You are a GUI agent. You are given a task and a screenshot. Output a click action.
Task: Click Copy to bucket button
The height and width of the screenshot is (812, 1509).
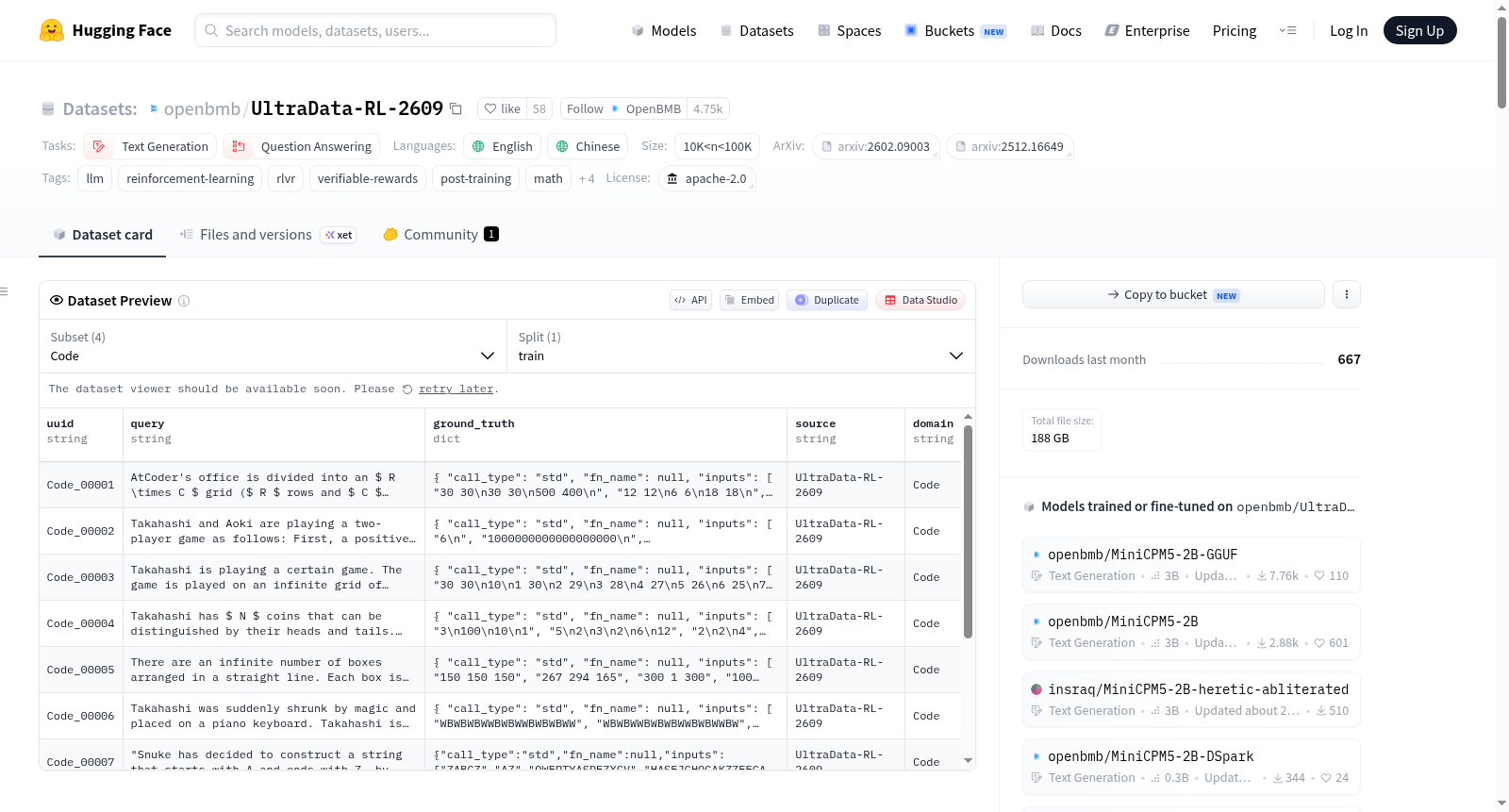pyautogui.click(x=1173, y=294)
